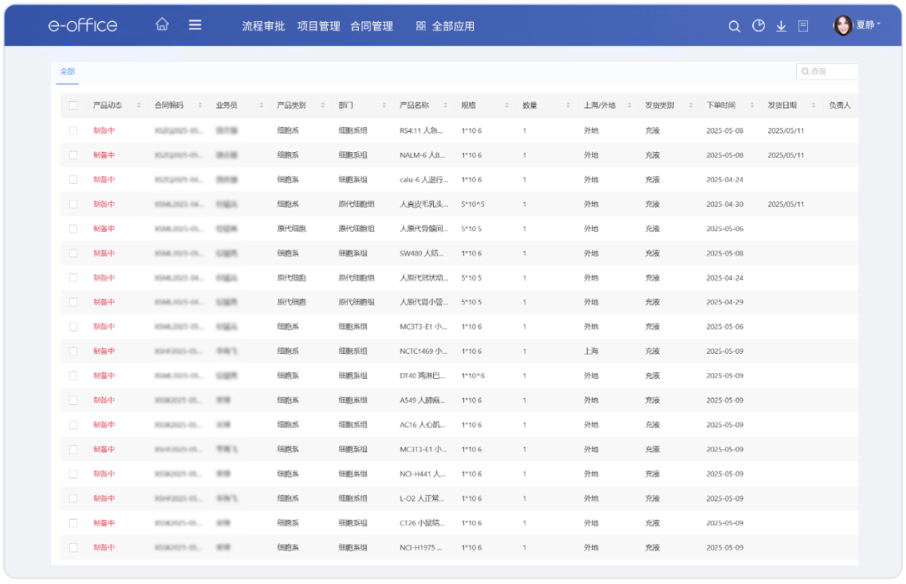Click the e-office logo

(83, 25)
